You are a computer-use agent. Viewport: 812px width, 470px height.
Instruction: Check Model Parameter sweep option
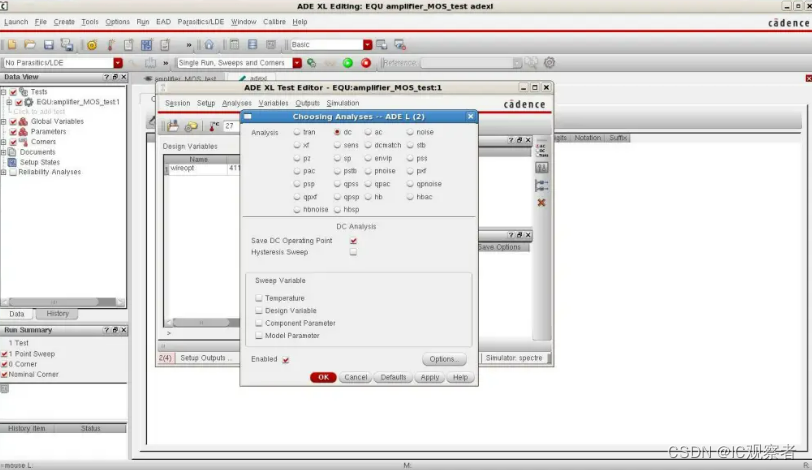click(x=259, y=335)
